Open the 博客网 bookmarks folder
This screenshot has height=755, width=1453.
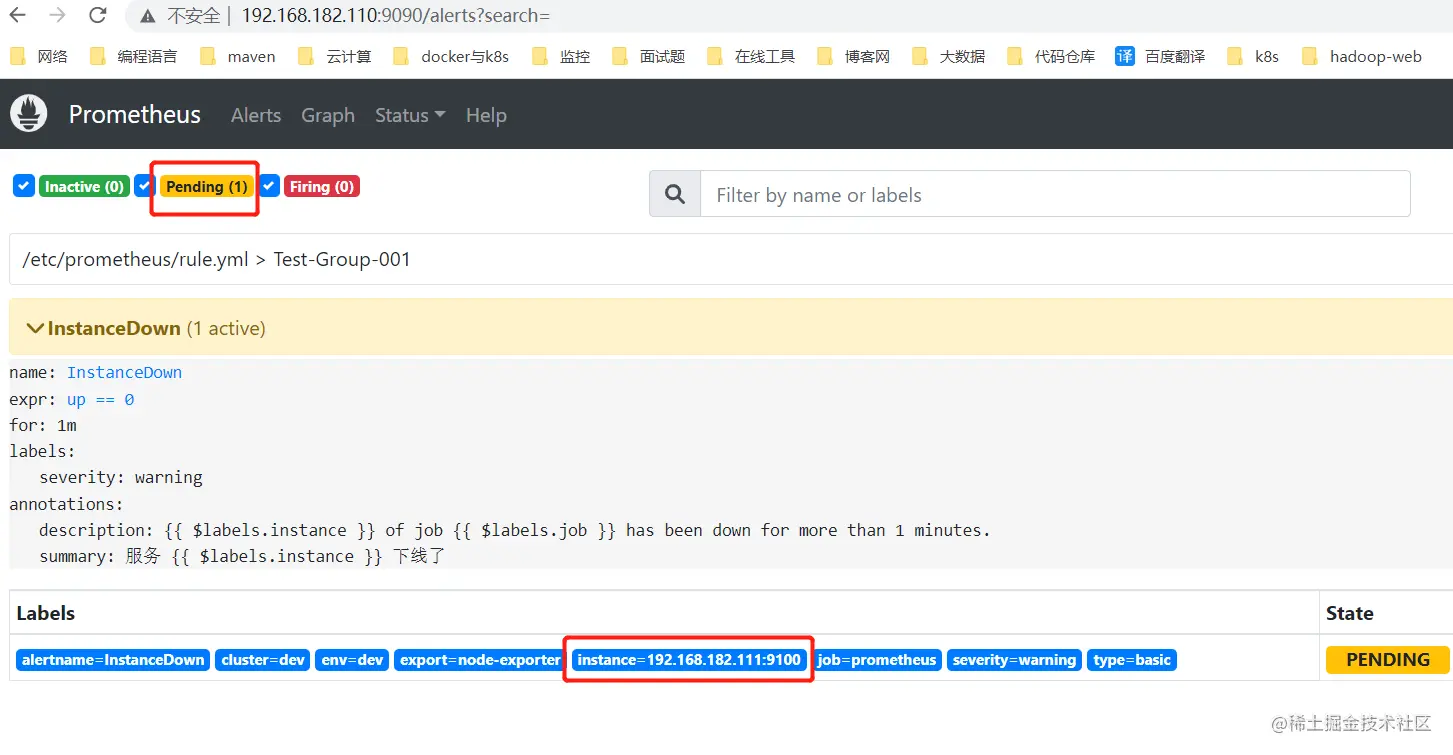(853, 56)
